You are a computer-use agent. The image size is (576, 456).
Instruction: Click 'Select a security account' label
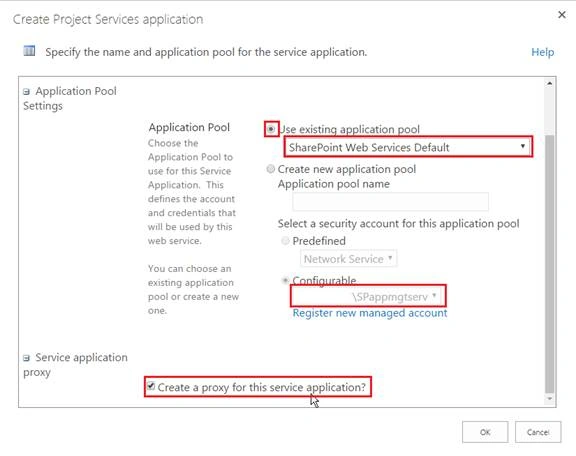click(x=398, y=224)
